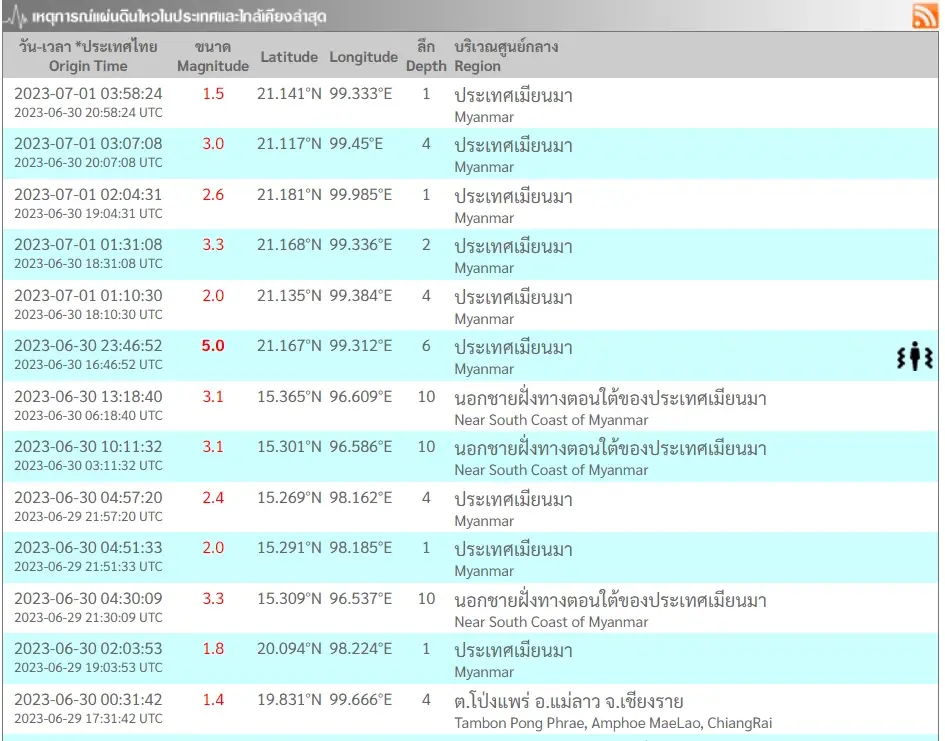Image resolution: width=945 pixels, height=741 pixels.
Task: Click longitude 99.985°E
Action: (x=360, y=195)
